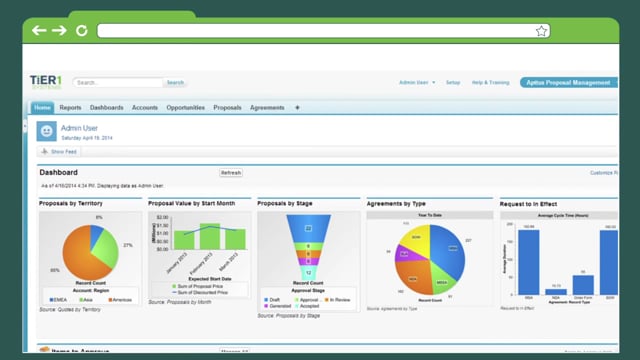Click 'Source: Proposals by Stage' text
The height and width of the screenshot is (360, 640).
point(289,316)
